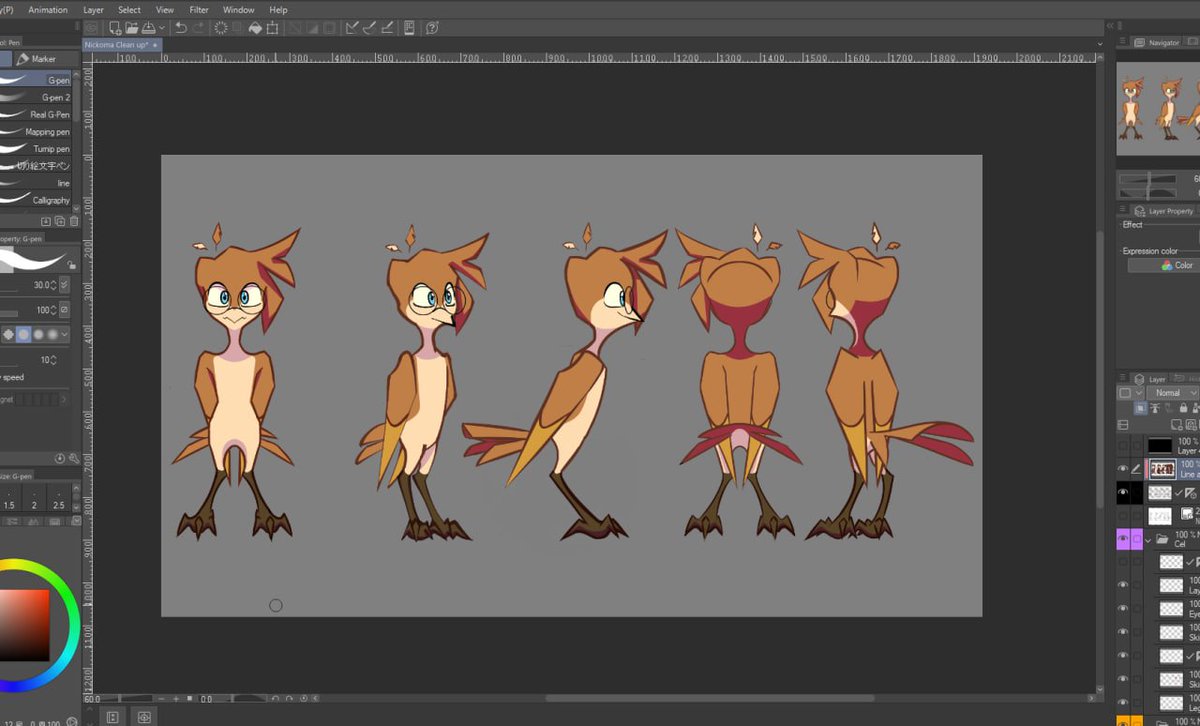Click the wrench sub tool detail icon
1200x726 pixels.
pos(74,457)
